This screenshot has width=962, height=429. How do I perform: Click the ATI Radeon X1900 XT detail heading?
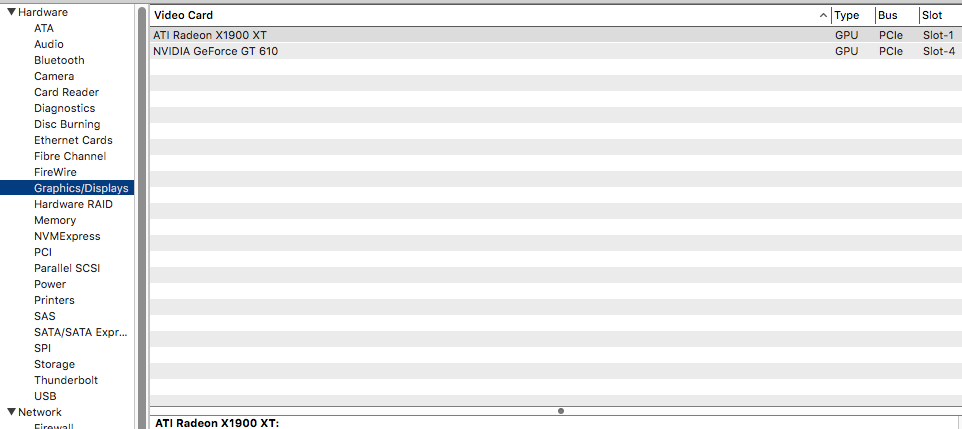[x=217, y=423]
